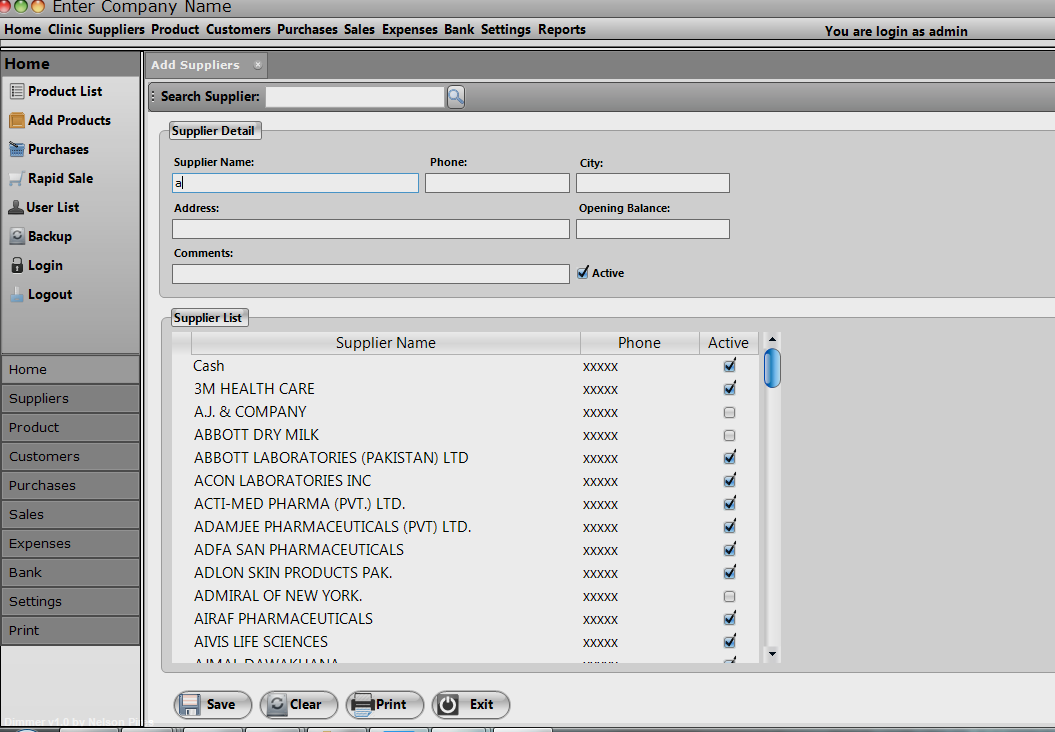The image size is (1055, 732).
Task: Click the Address input field
Action: 371,229
